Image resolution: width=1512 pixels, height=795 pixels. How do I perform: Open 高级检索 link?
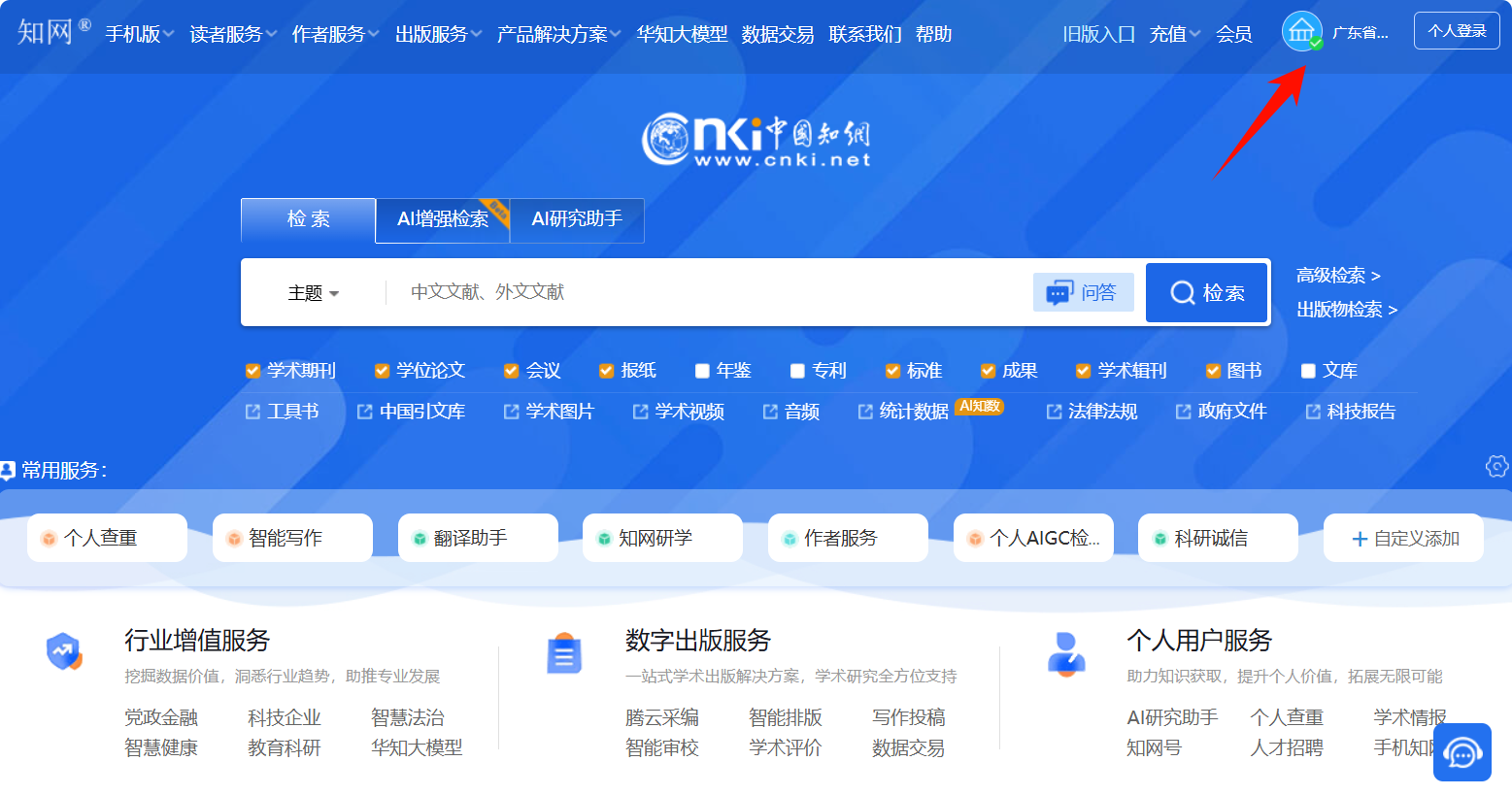(1338, 276)
